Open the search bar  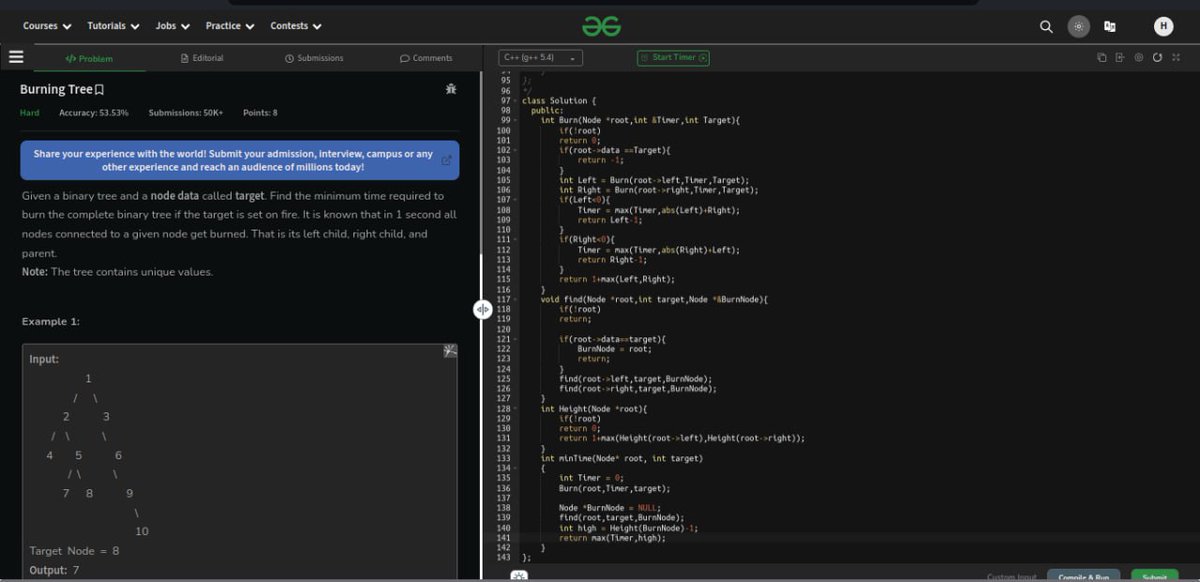(x=1045, y=26)
